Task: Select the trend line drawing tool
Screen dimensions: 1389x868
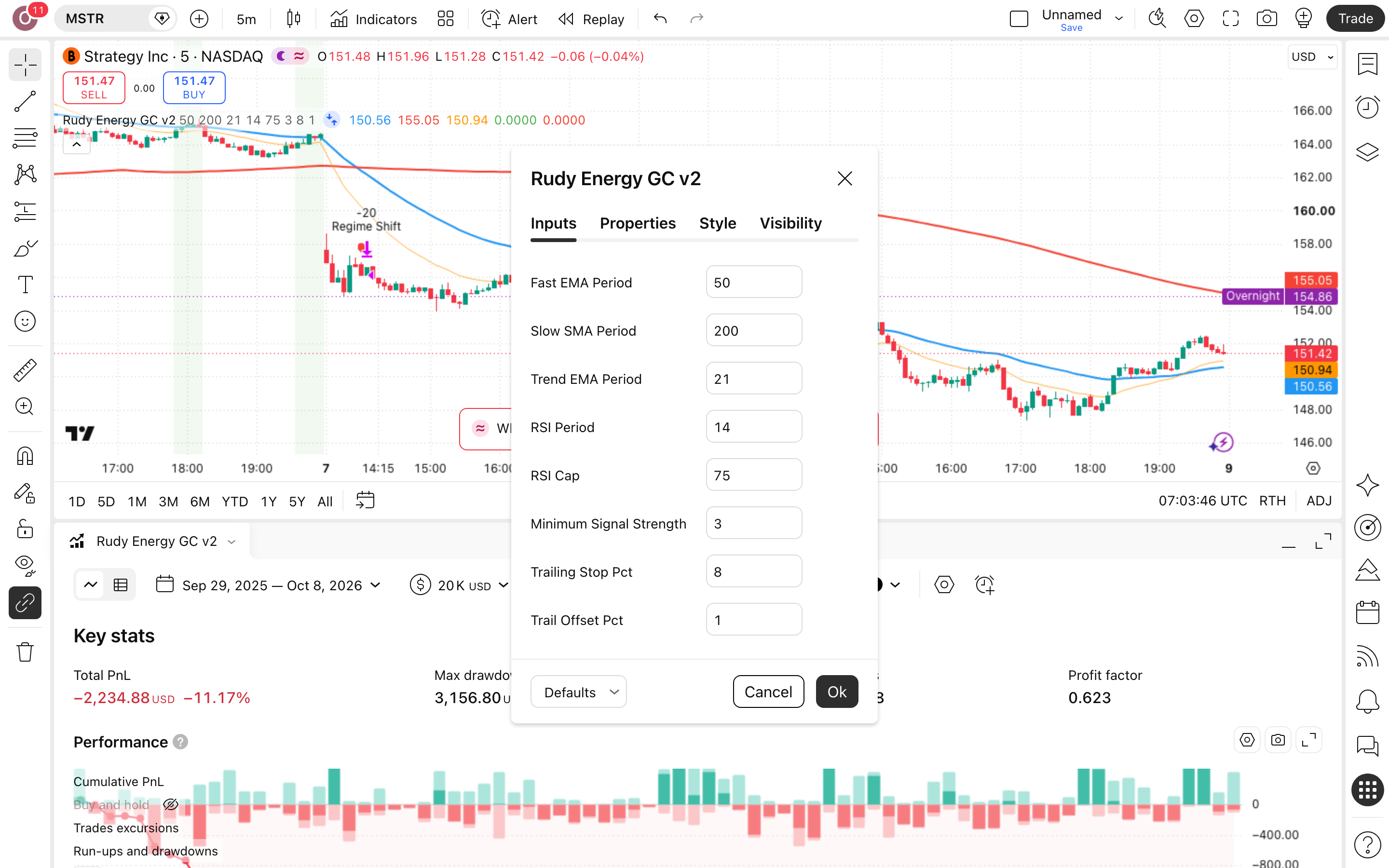Action: click(25, 102)
